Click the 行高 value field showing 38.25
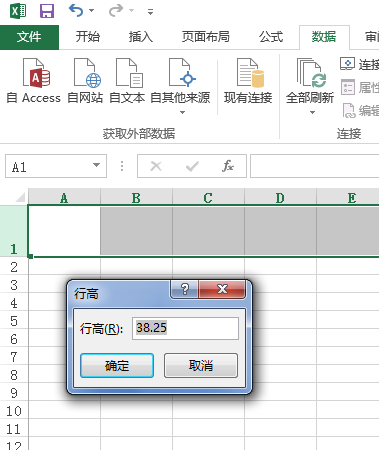Image resolution: width=379 pixels, height=450 pixels. 185,329
